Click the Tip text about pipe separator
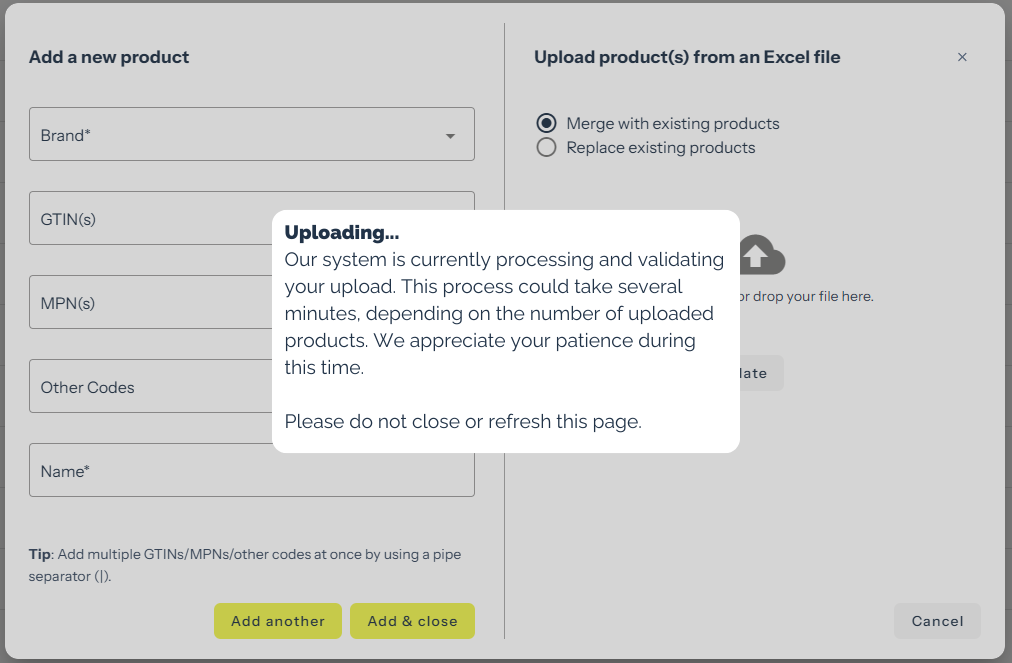Viewport: 1012px width, 663px height. pyautogui.click(x=245, y=565)
